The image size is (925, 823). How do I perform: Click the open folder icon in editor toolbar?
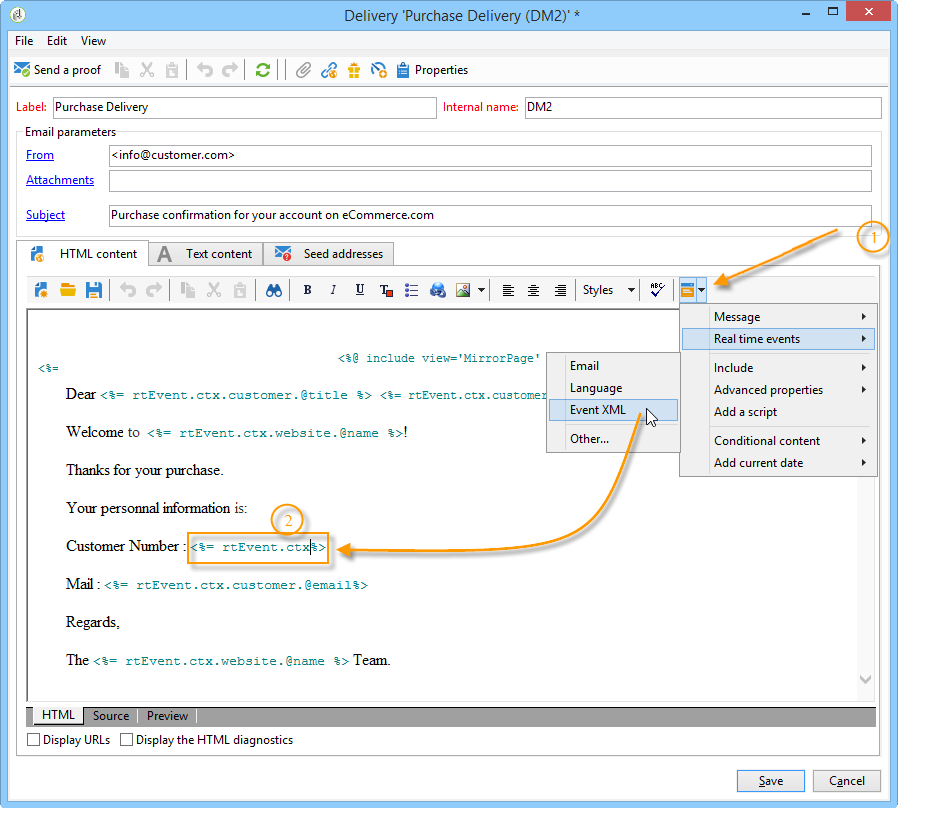click(x=68, y=290)
